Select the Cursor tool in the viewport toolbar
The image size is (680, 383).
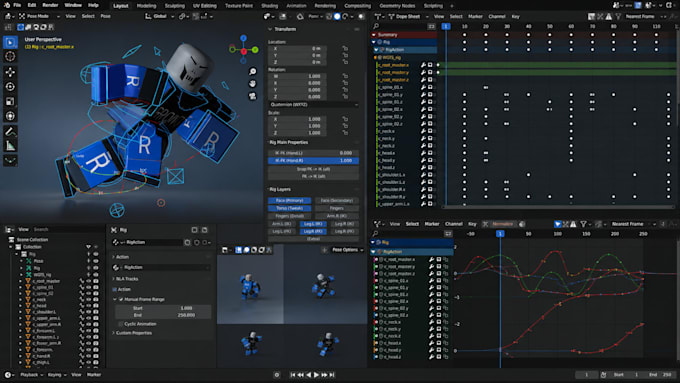pyautogui.click(x=10, y=56)
